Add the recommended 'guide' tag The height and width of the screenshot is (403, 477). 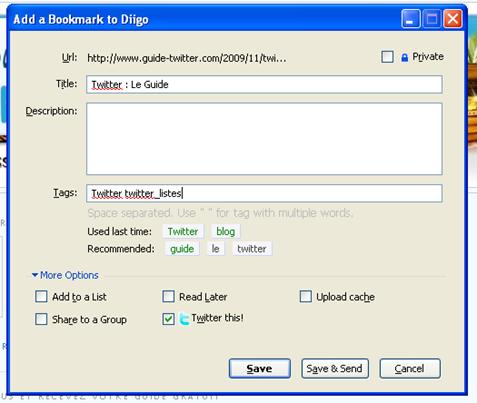[182, 249]
